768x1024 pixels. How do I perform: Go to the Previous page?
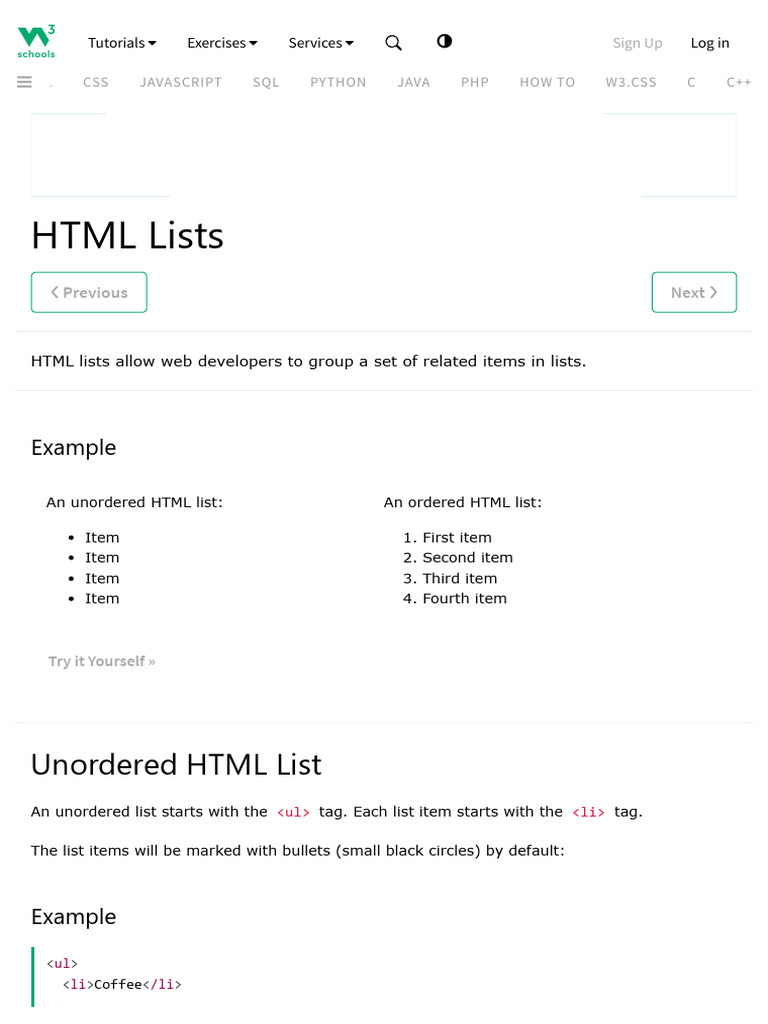click(89, 292)
